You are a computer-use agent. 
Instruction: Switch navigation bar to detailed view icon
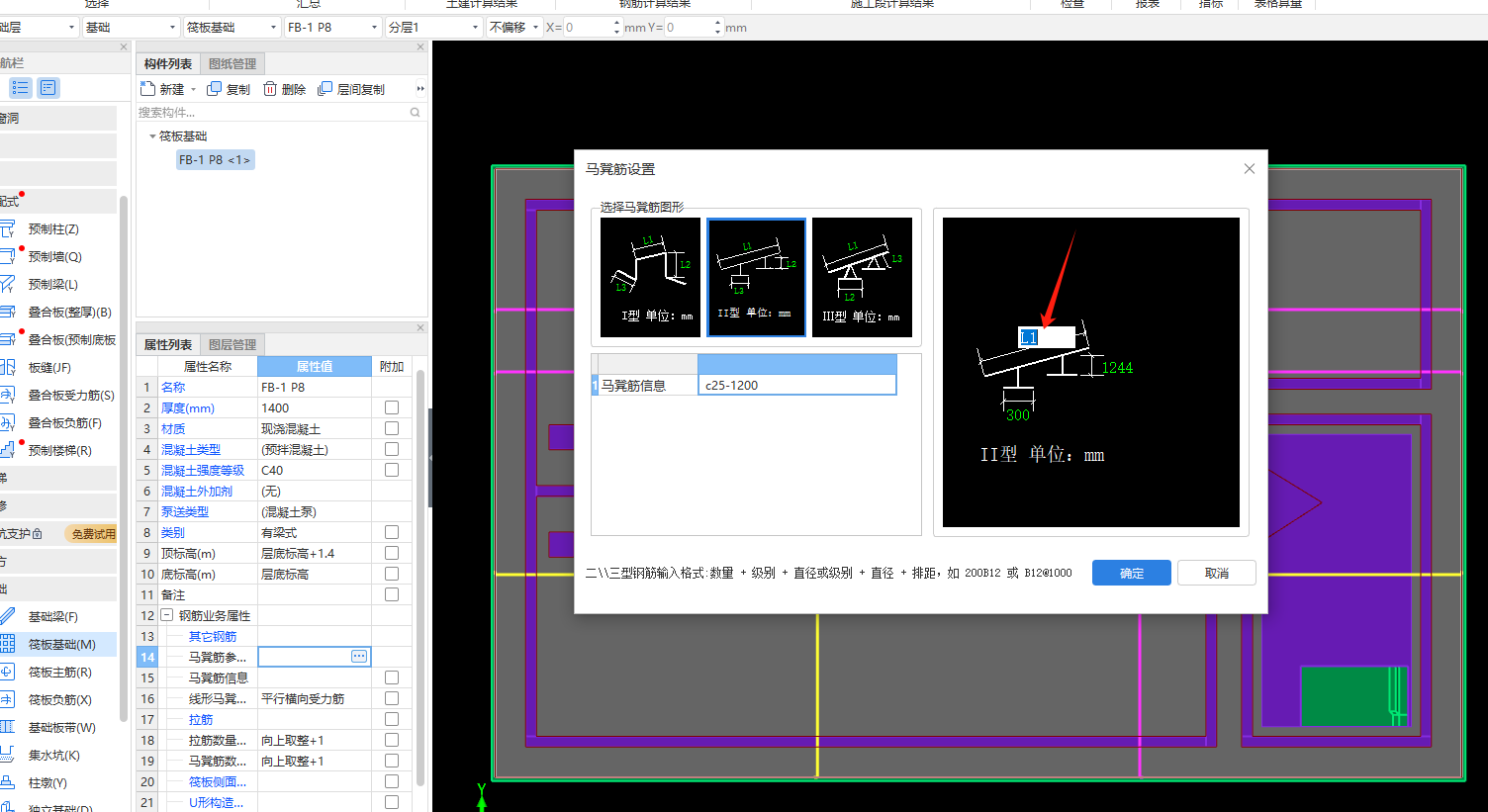47,88
